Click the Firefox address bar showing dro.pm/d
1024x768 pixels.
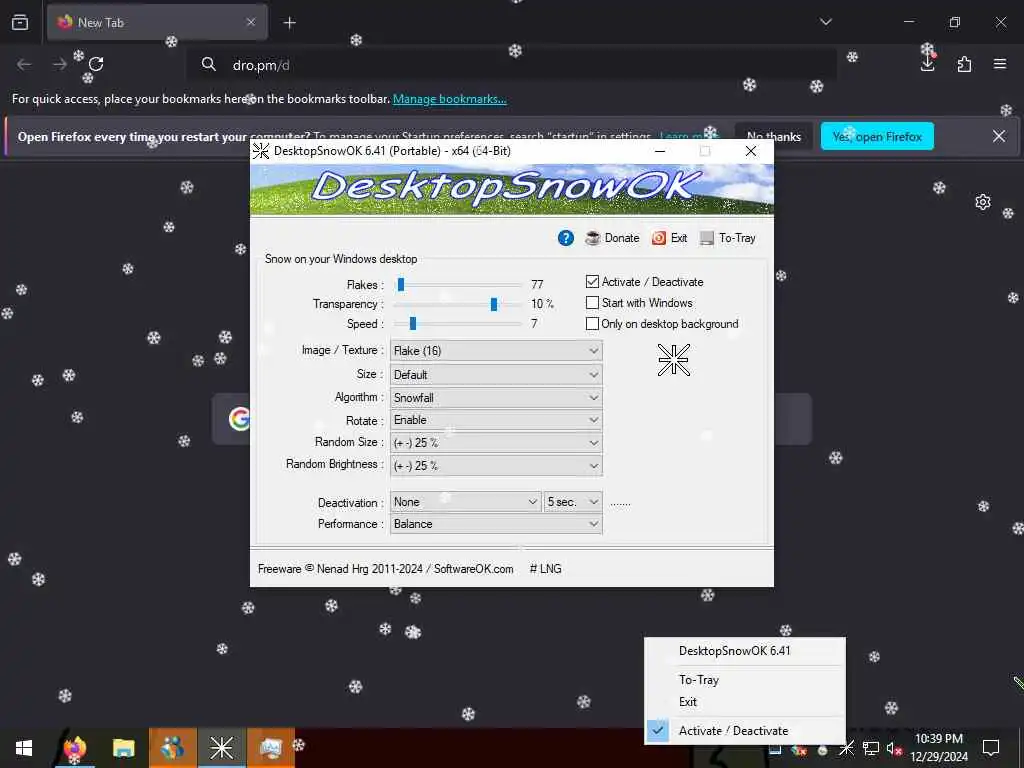point(511,65)
